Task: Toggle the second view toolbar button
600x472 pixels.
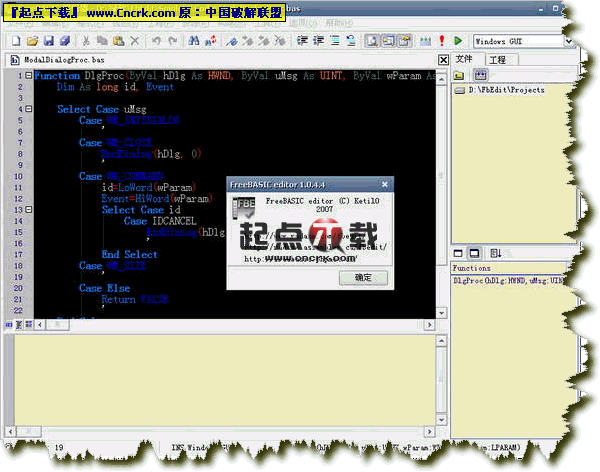Action: pyautogui.click(x=388, y=41)
